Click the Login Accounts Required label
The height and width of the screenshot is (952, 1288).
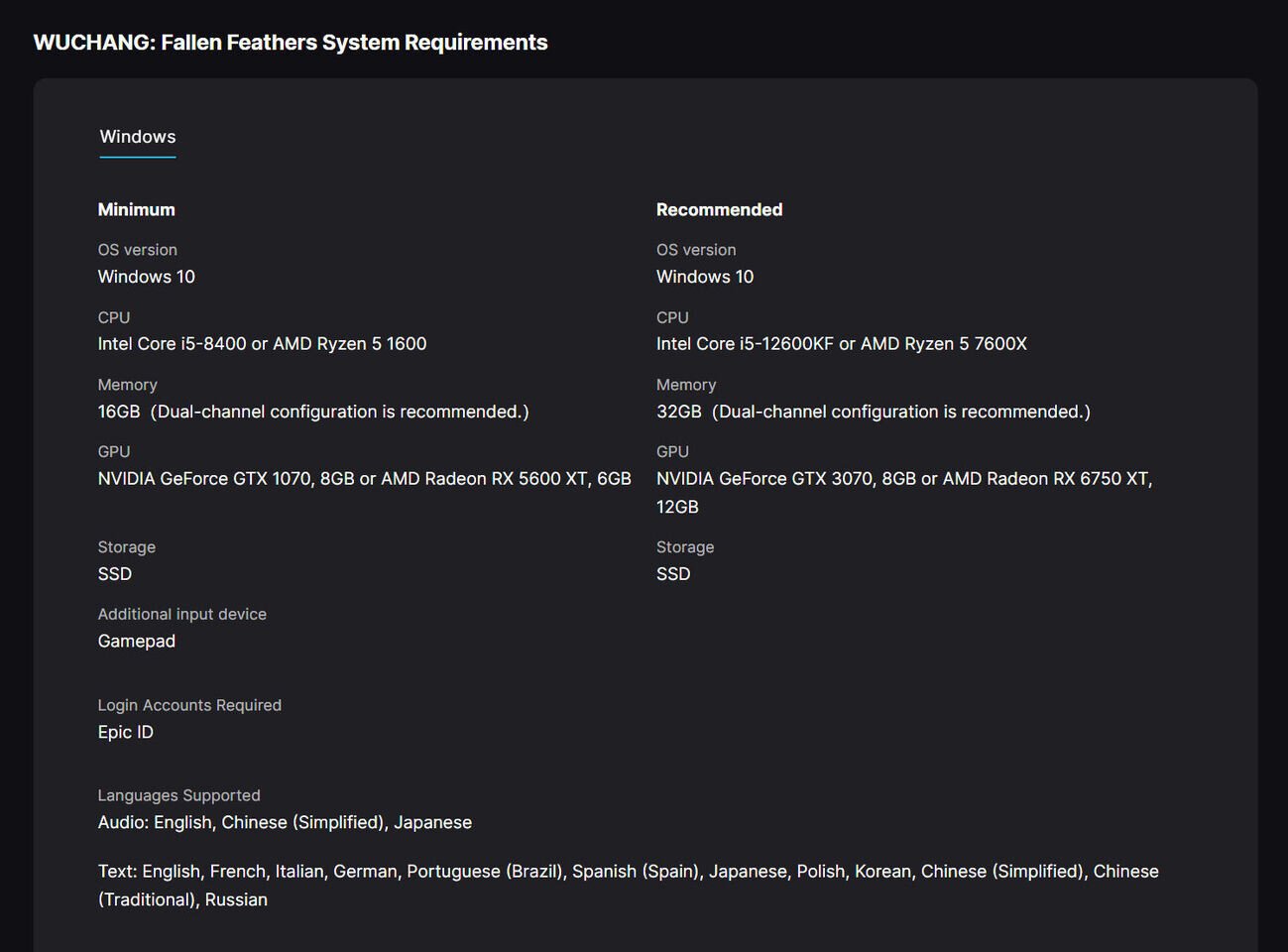[189, 705]
